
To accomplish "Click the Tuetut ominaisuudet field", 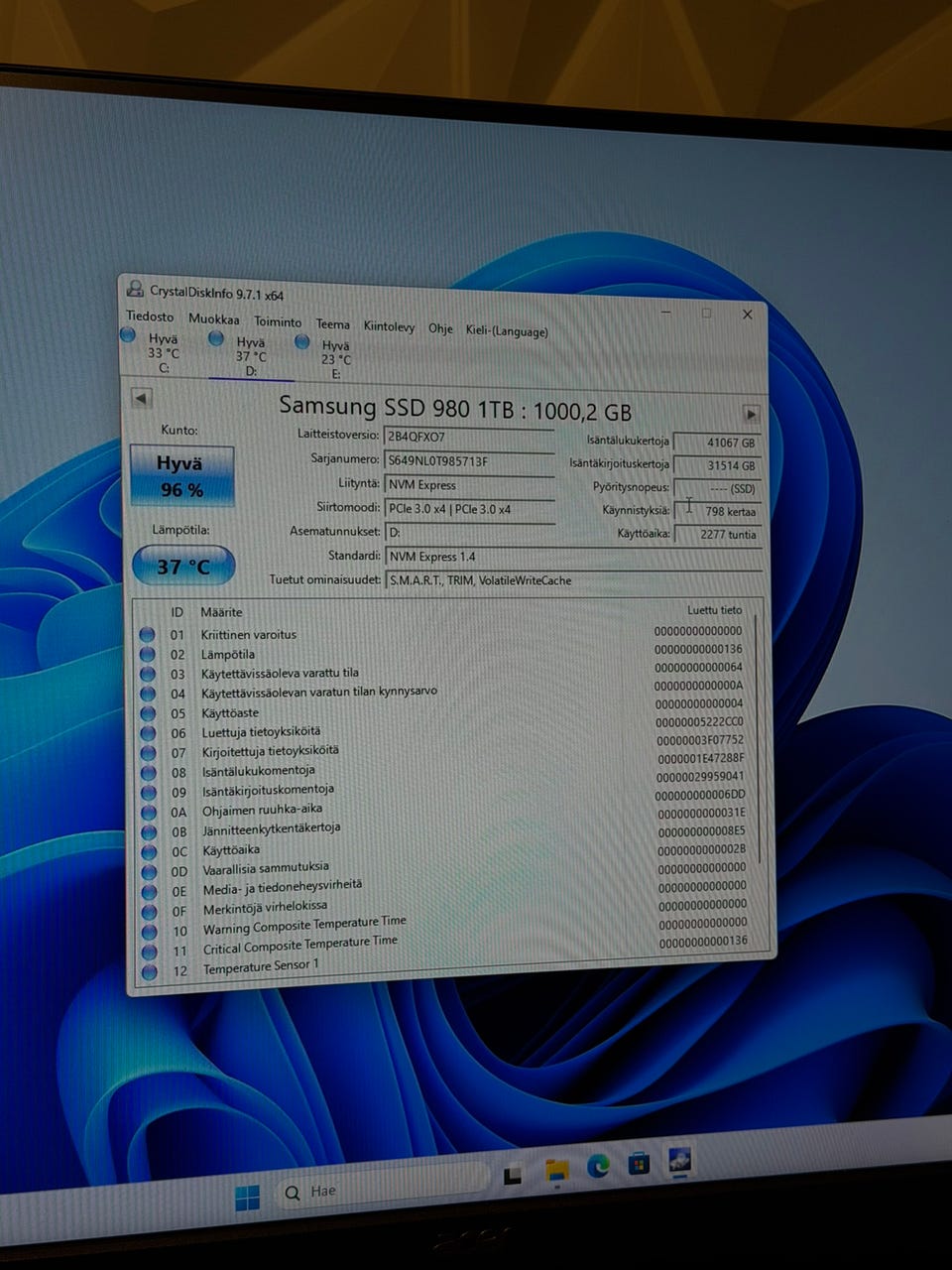I will pos(573,581).
